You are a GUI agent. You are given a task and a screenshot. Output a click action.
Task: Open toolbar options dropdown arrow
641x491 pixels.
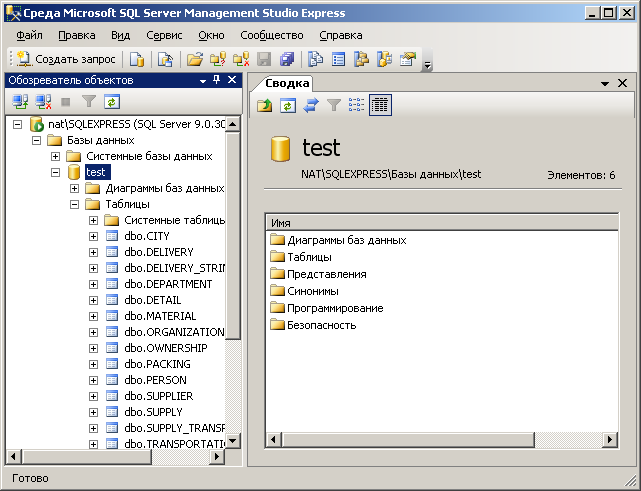tap(427, 65)
